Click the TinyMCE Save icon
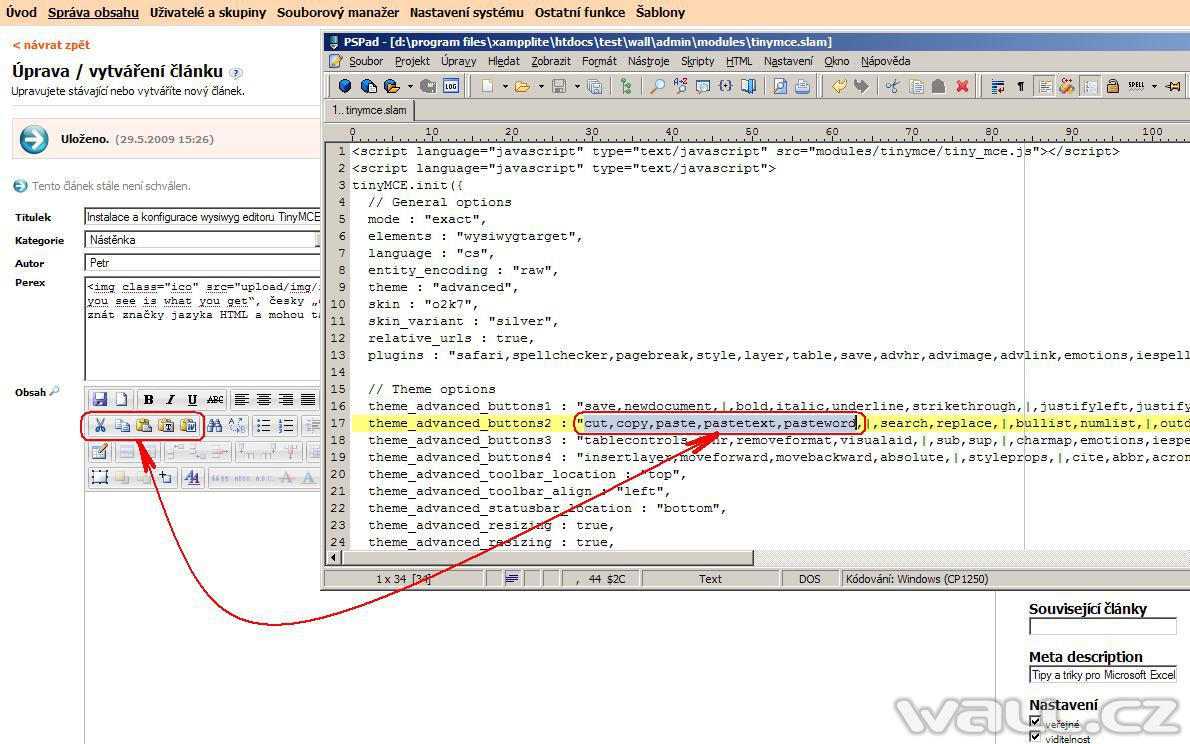Image resolution: width=1190 pixels, height=744 pixels. (99, 399)
